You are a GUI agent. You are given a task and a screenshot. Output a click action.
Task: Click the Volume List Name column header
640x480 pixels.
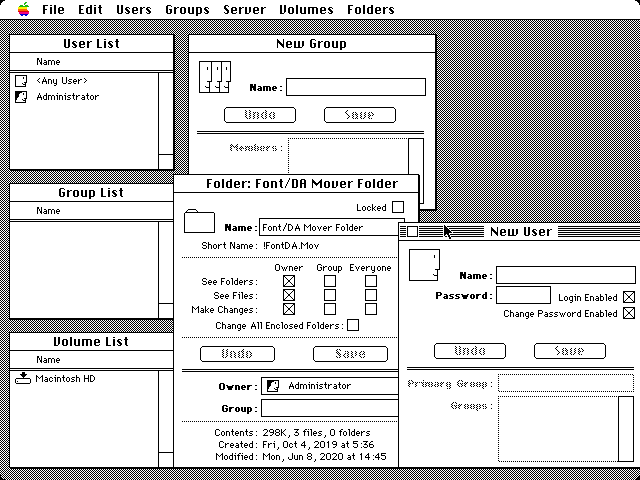[x=48, y=360]
